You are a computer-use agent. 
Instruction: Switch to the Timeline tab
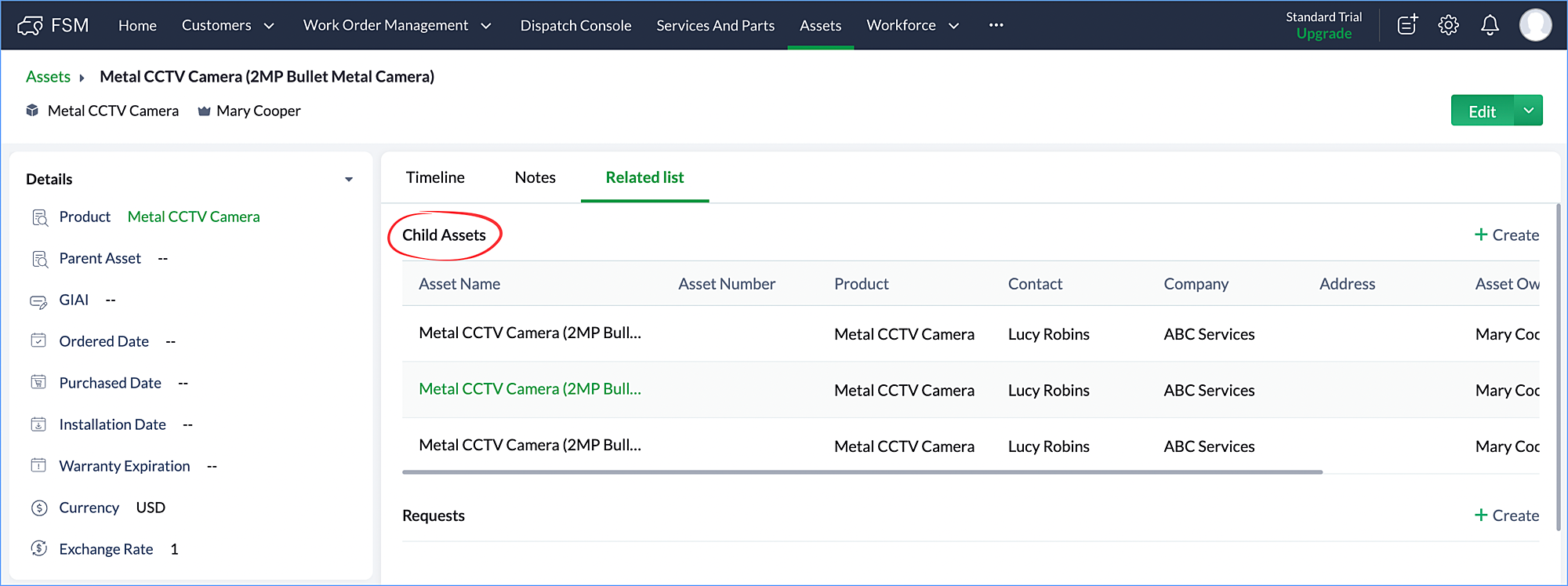pos(435,177)
